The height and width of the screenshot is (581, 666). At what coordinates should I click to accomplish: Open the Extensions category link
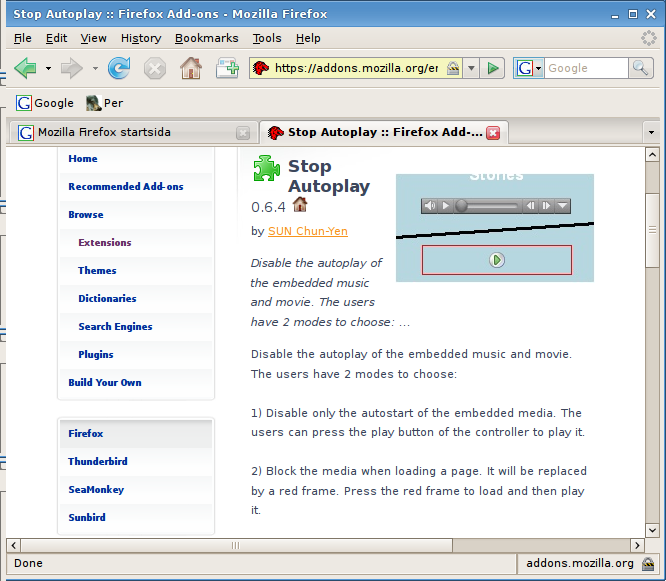[x=105, y=243]
